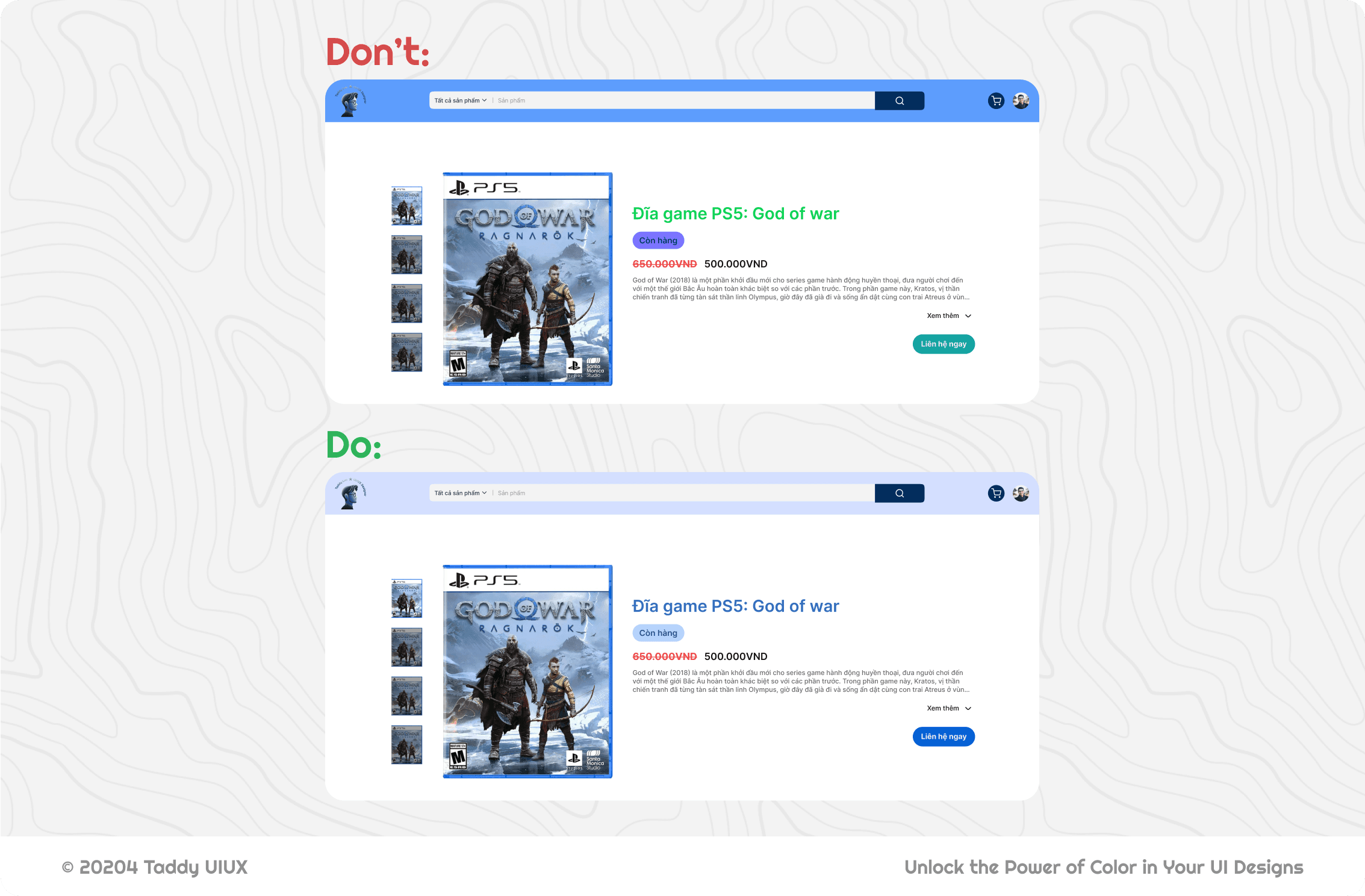Select the second product thumbnail in Don't example
The height and width of the screenshot is (896, 1365).
click(406, 255)
